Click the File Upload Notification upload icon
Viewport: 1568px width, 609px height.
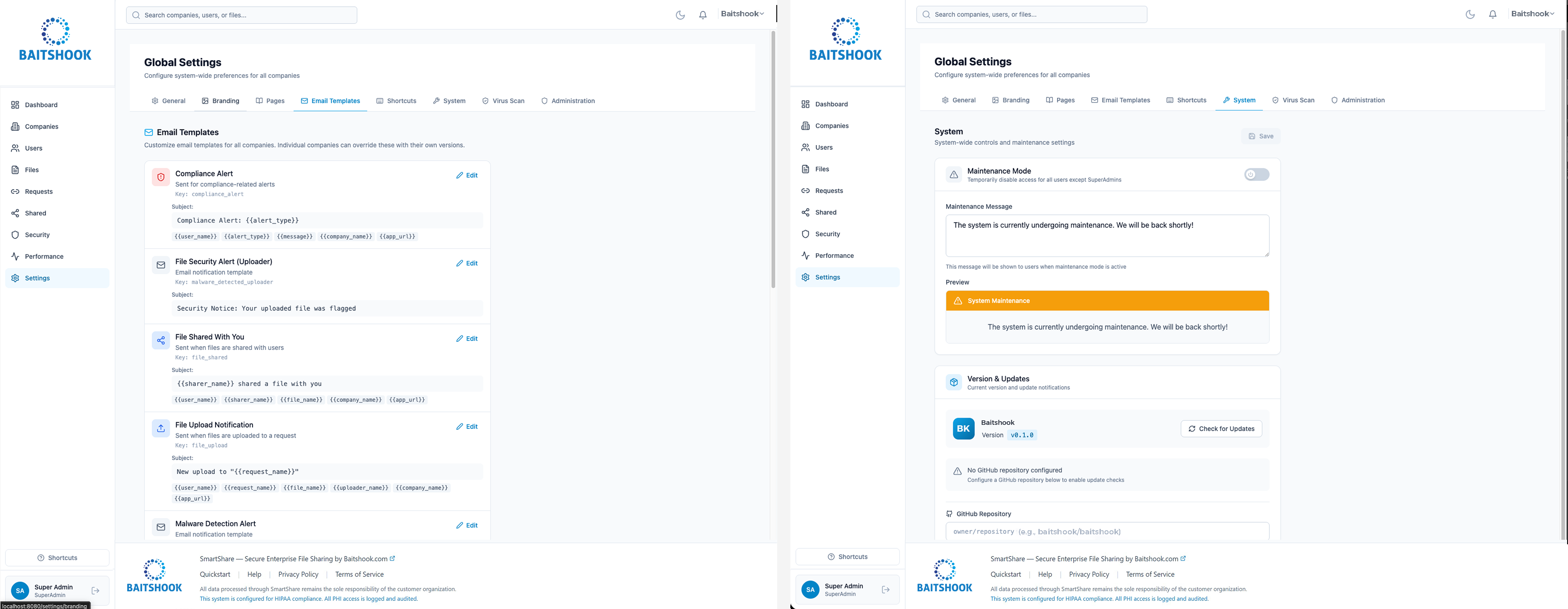pos(161,428)
